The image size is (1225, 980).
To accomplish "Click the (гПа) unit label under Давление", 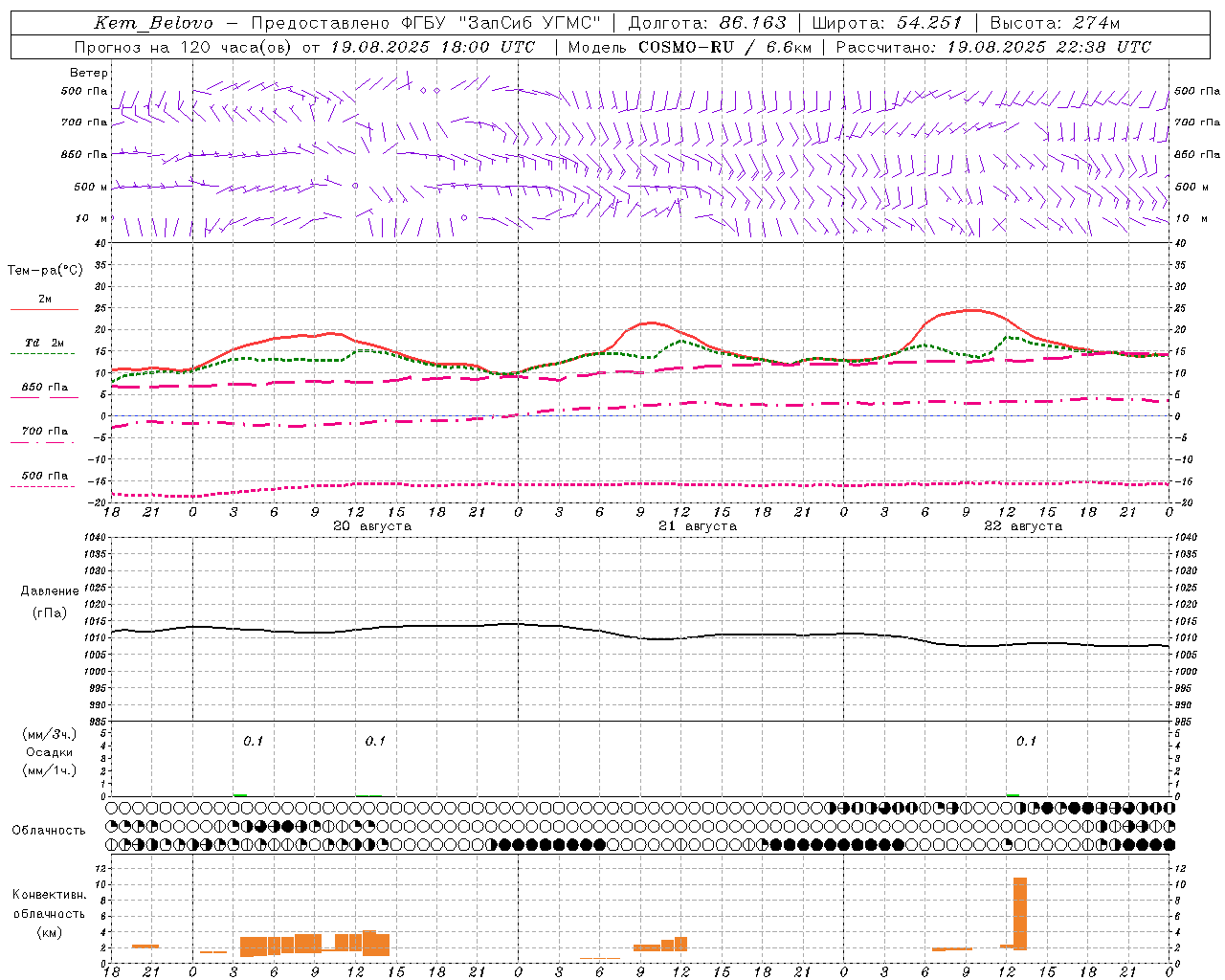I will tap(50, 613).
